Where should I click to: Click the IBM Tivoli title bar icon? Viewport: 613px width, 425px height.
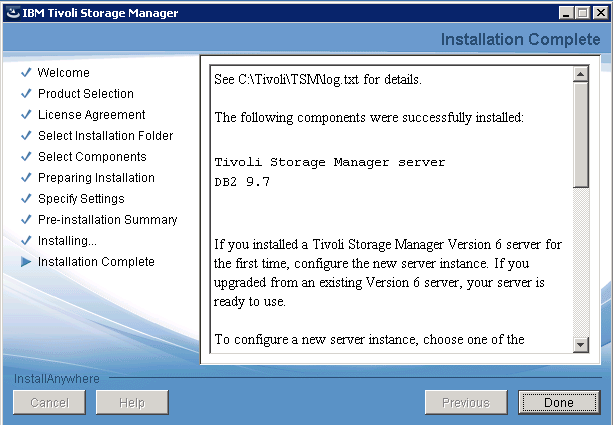11,13
